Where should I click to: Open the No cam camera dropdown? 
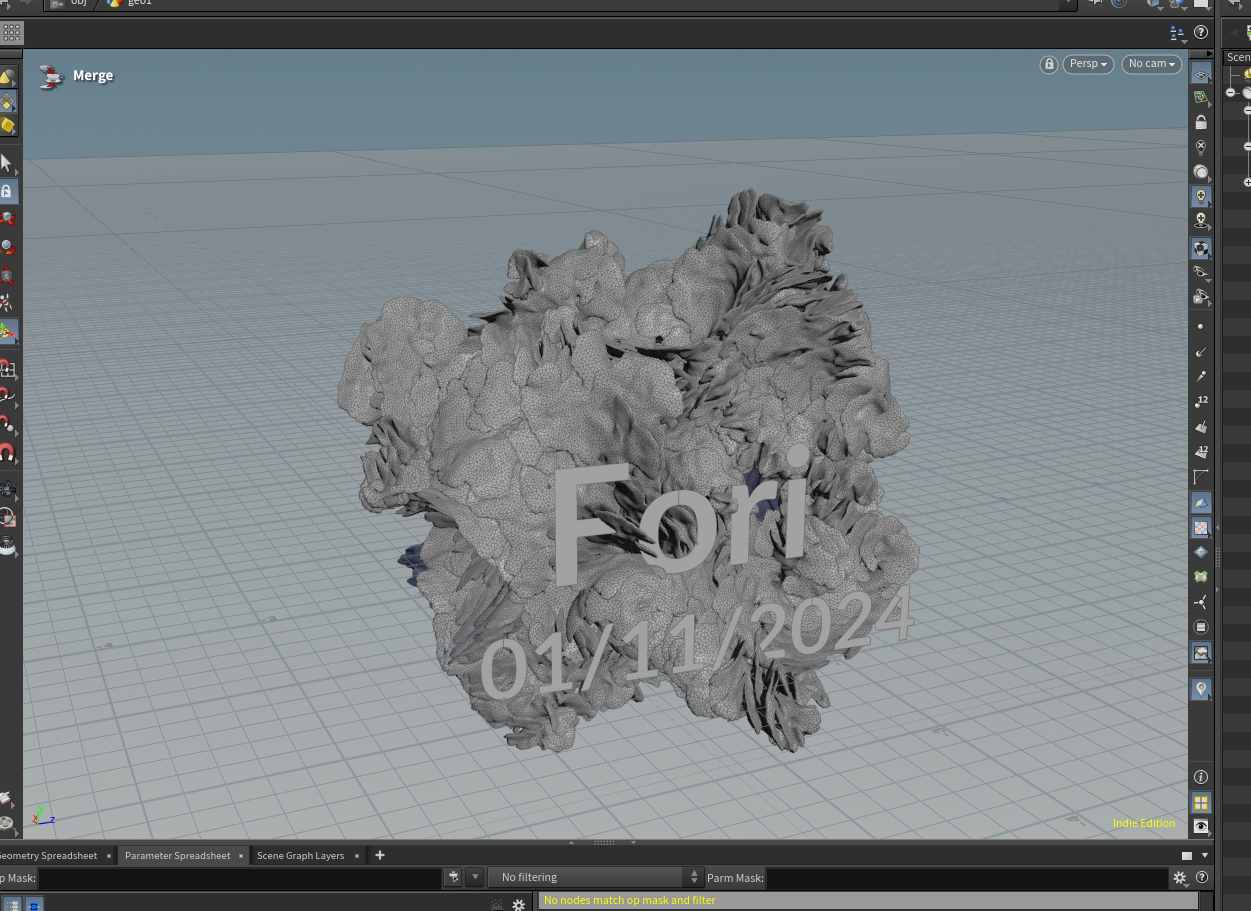[1151, 64]
